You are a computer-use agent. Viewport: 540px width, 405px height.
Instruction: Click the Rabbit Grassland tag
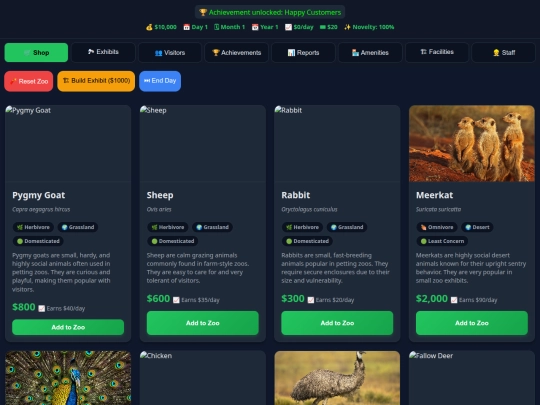pyautogui.click(x=347, y=227)
